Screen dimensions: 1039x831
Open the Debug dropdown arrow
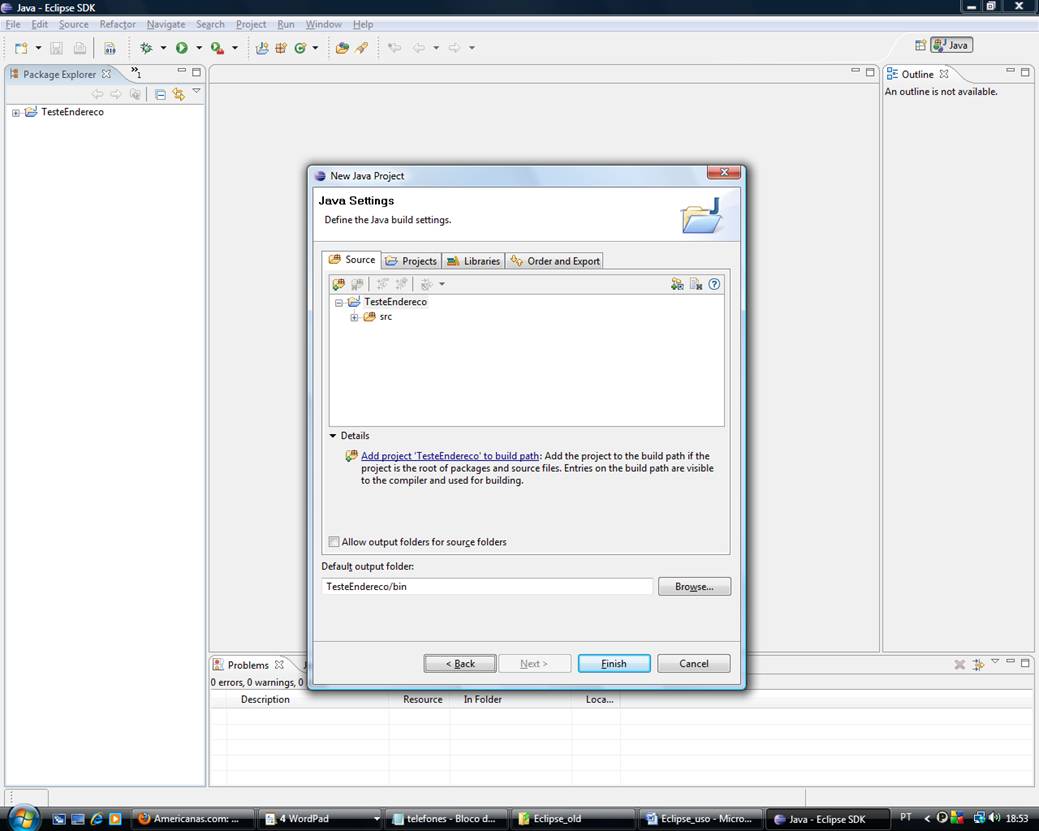pos(163,48)
